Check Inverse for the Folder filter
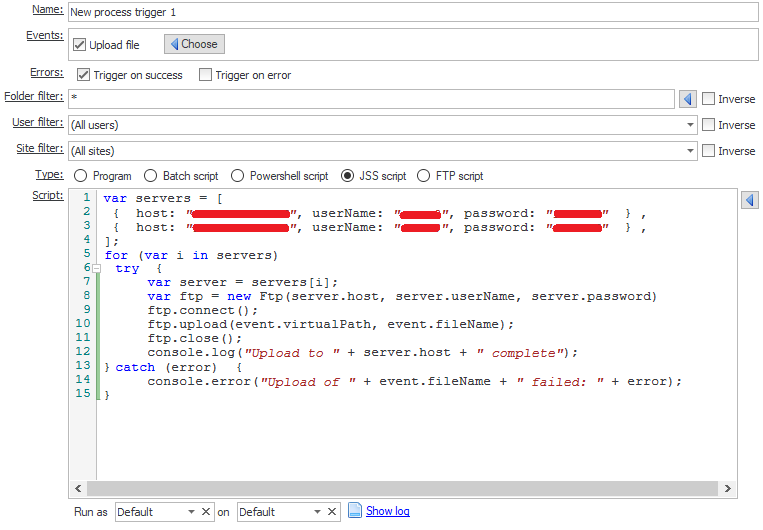 pos(708,99)
